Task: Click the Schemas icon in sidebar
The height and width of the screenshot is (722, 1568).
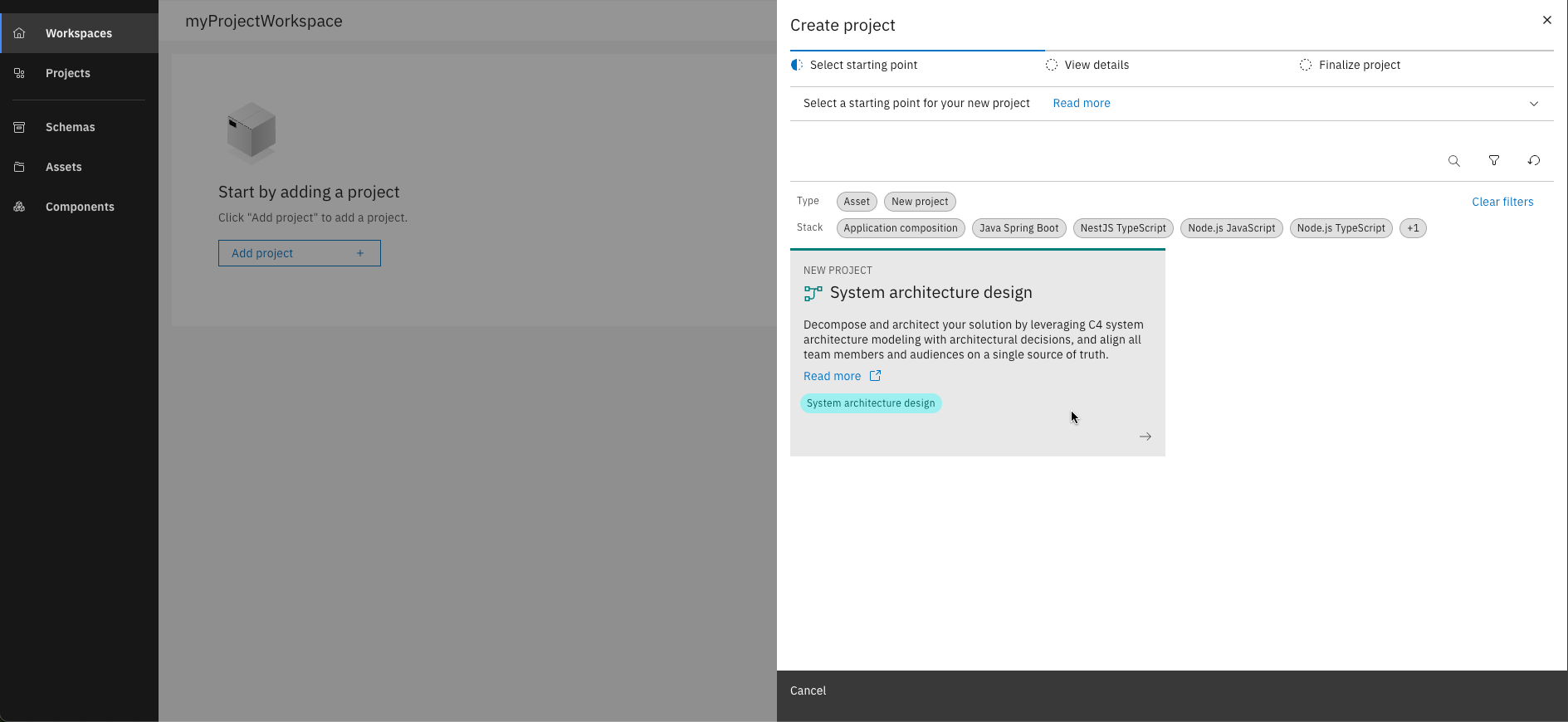Action: [19, 127]
